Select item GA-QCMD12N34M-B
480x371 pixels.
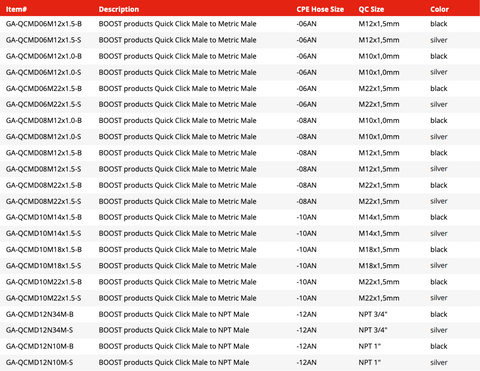point(40,314)
